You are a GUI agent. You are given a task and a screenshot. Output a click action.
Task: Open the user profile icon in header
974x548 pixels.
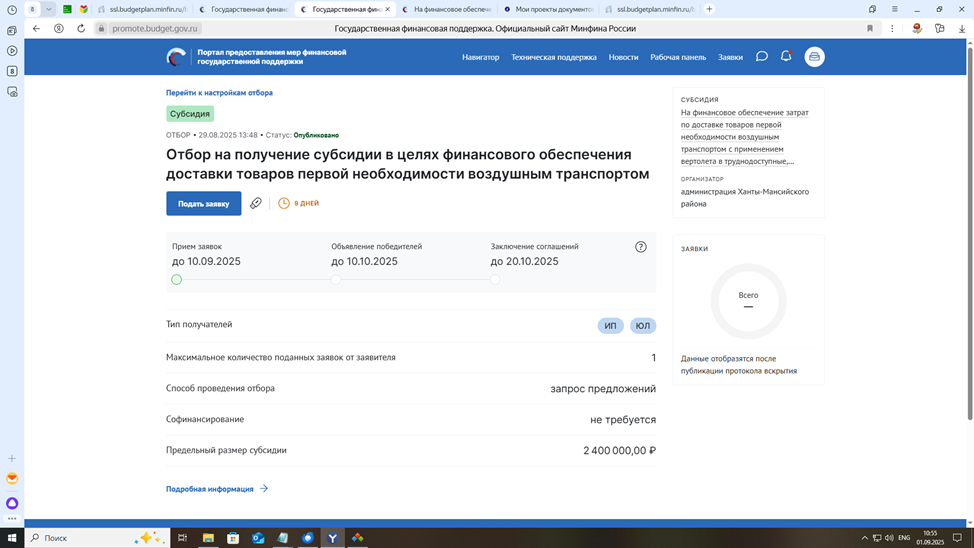[814, 57]
